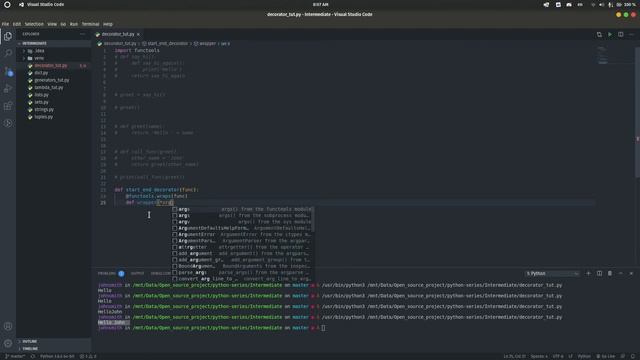Click the Open Changes icon in editor toolbar
Viewport: 640px width, 360px height.
click(x=599, y=34)
